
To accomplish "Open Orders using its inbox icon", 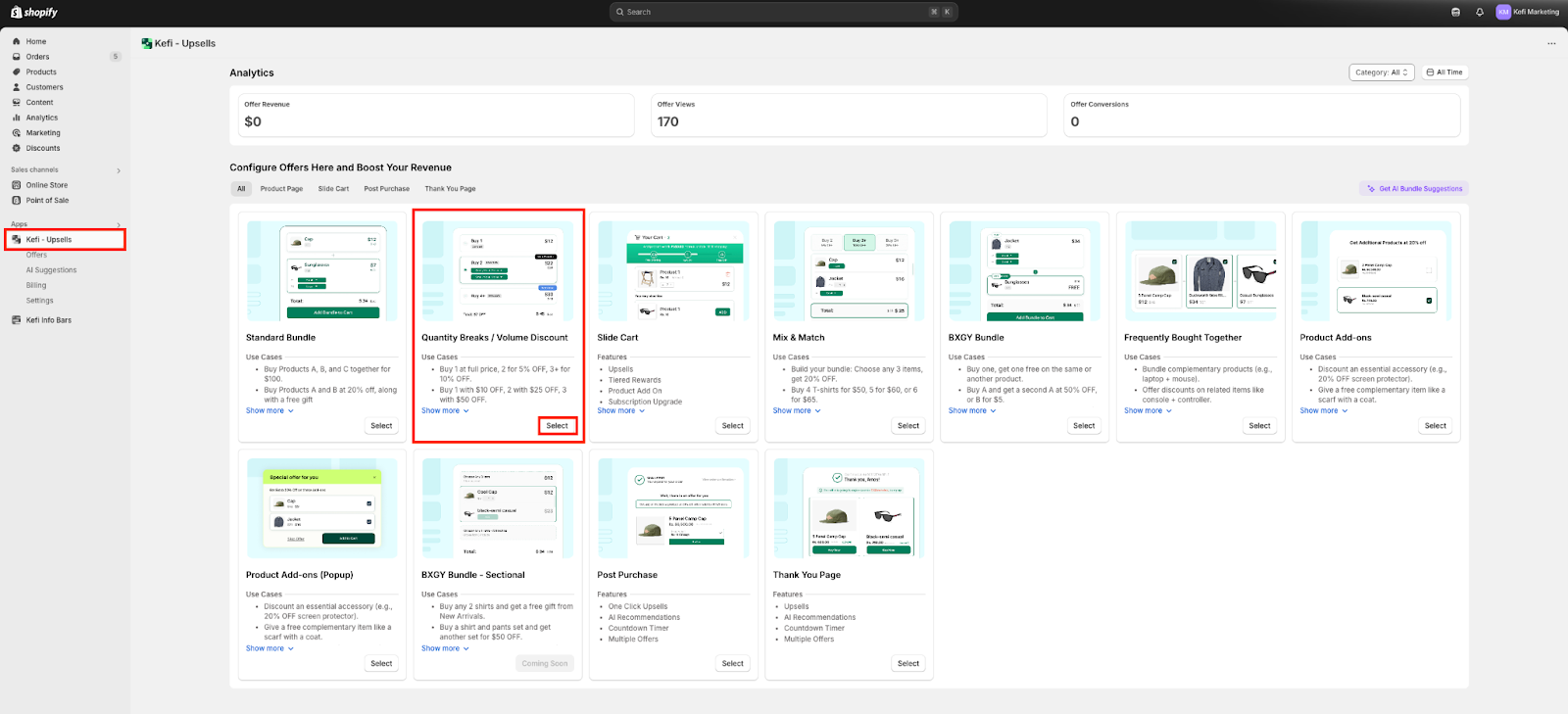I will point(17,57).
